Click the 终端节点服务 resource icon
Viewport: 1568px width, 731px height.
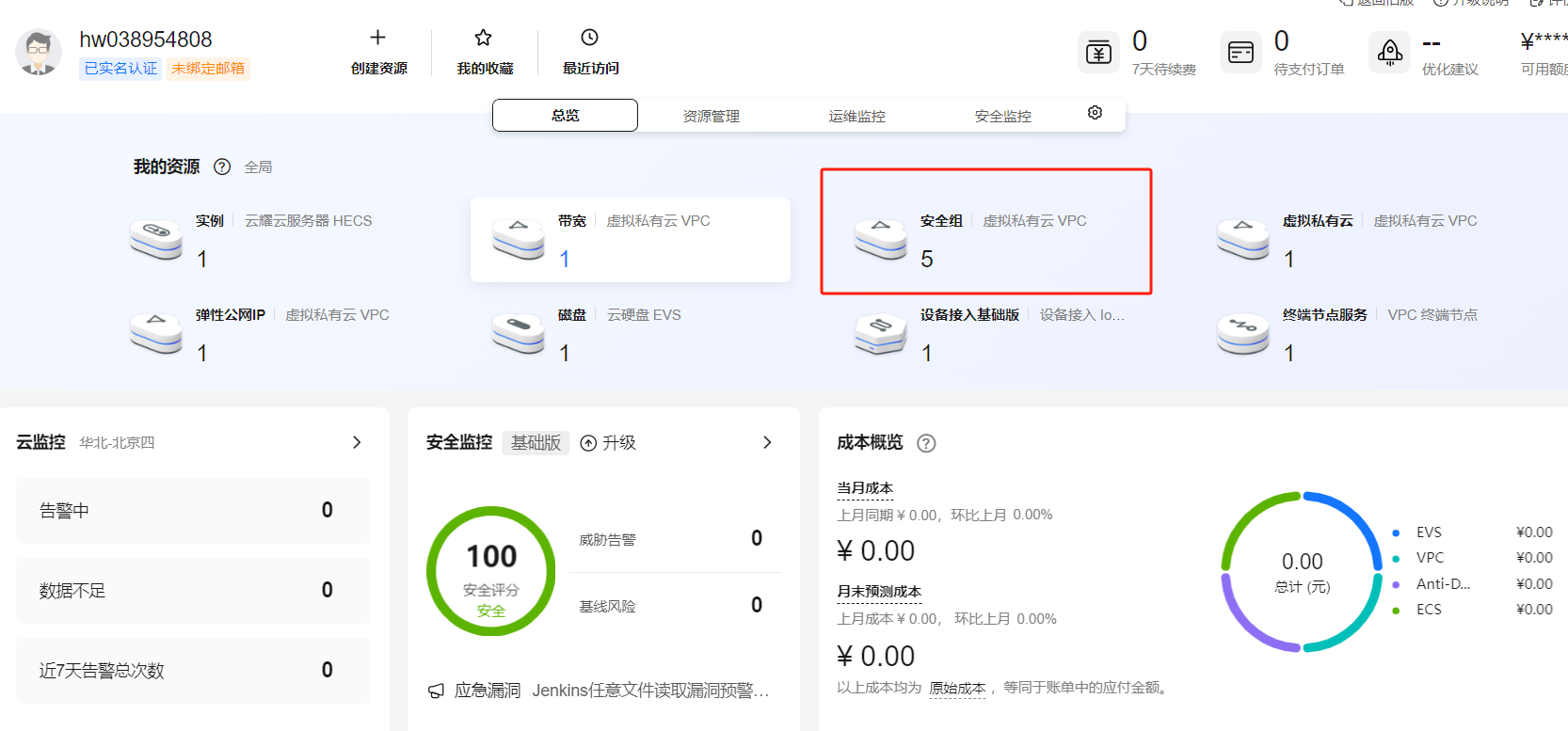(1243, 334)
